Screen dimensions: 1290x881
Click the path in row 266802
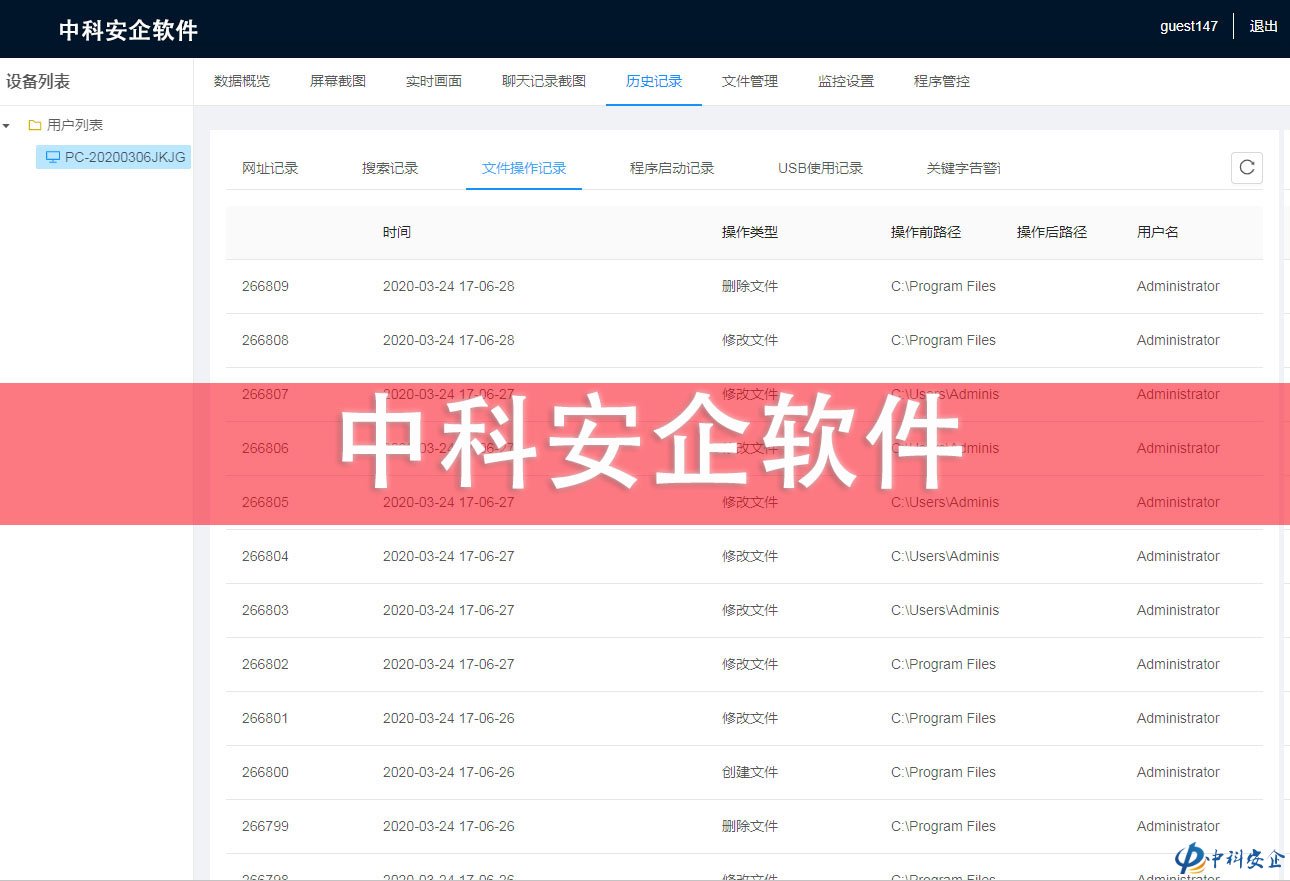[x=943, y=664]
